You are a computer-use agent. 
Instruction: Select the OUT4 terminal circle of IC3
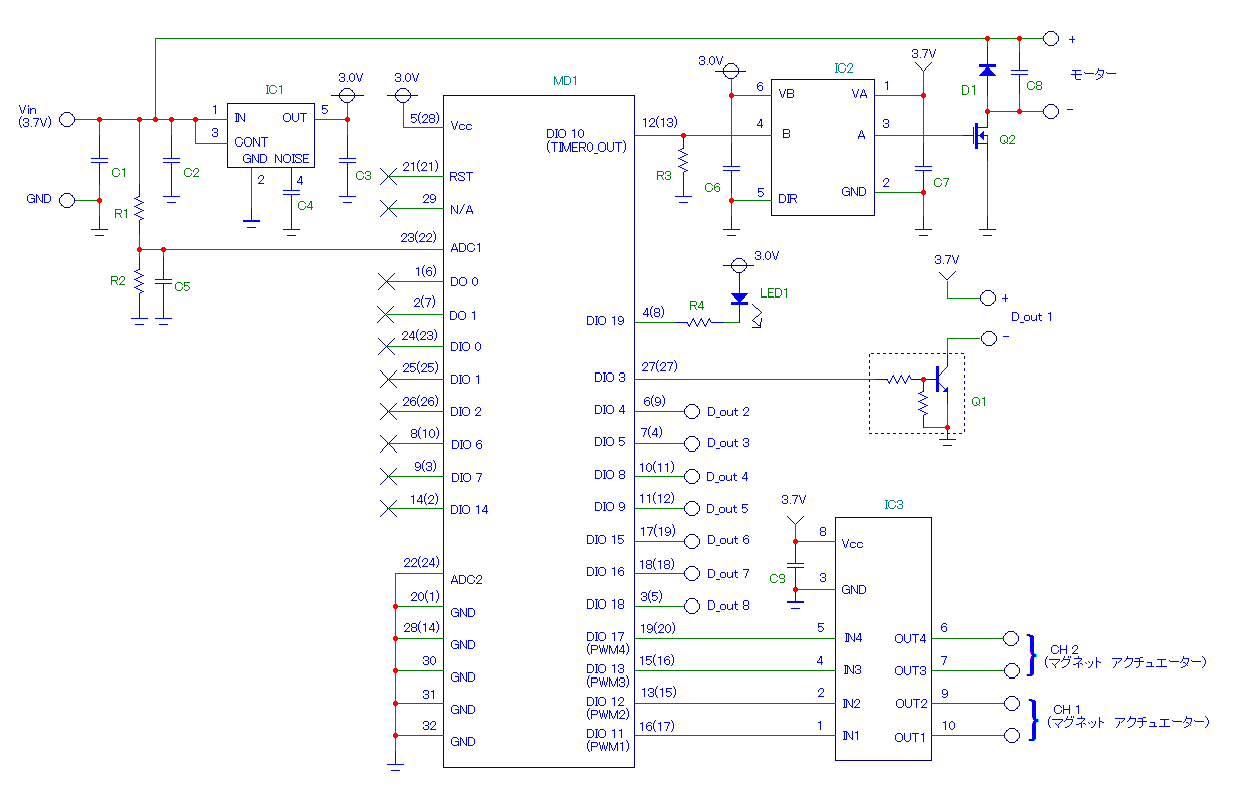point(1010,638)
